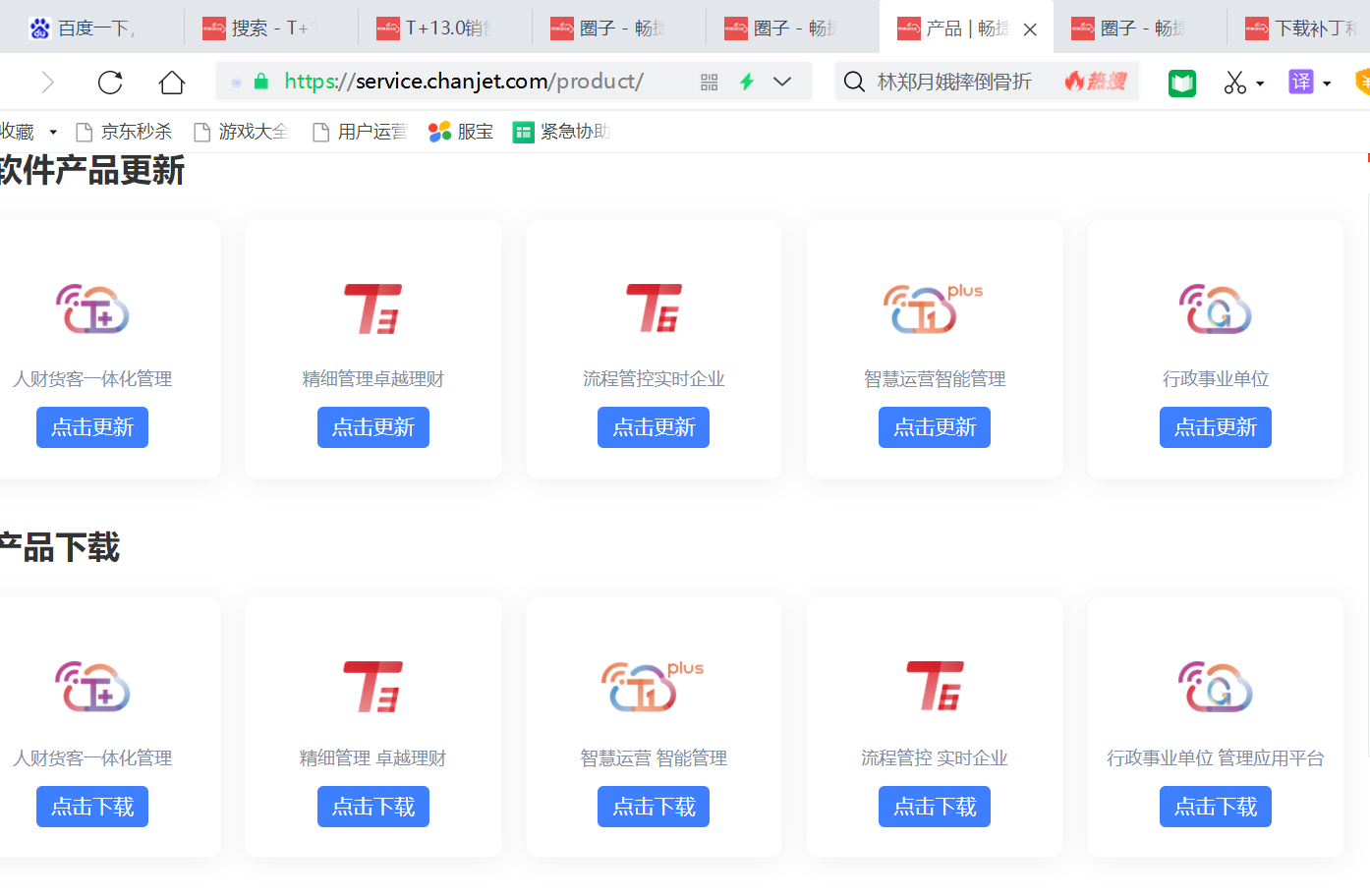
Task: Click the green padlock secure-site icon
Action: [x=261, y=82]
